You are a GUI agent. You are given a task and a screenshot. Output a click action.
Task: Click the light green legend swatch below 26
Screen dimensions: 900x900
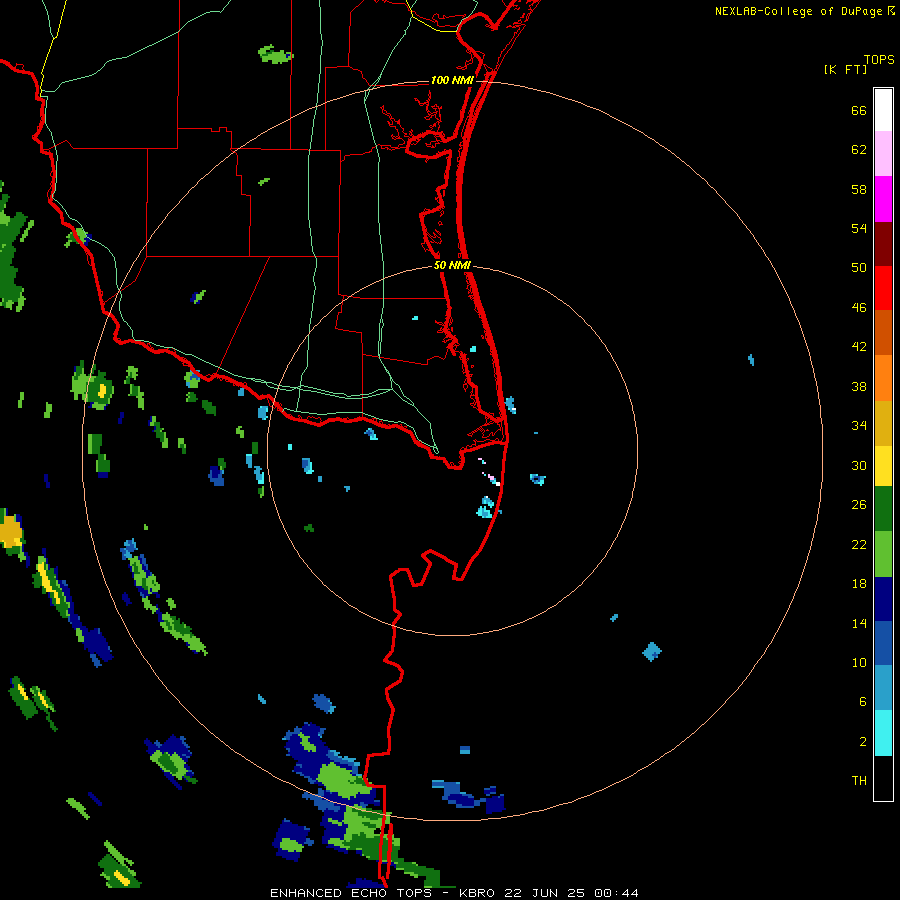pyautogui.click(x=883, y=554)
